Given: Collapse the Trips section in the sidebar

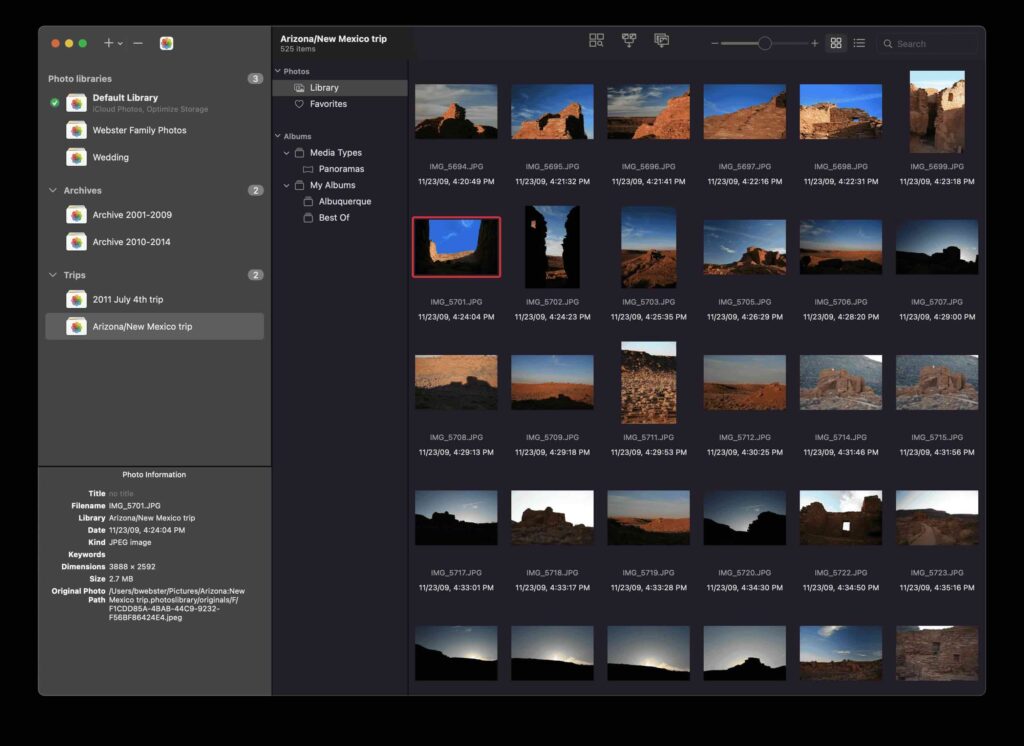Looking at the screenshot, I should (51, 275).
